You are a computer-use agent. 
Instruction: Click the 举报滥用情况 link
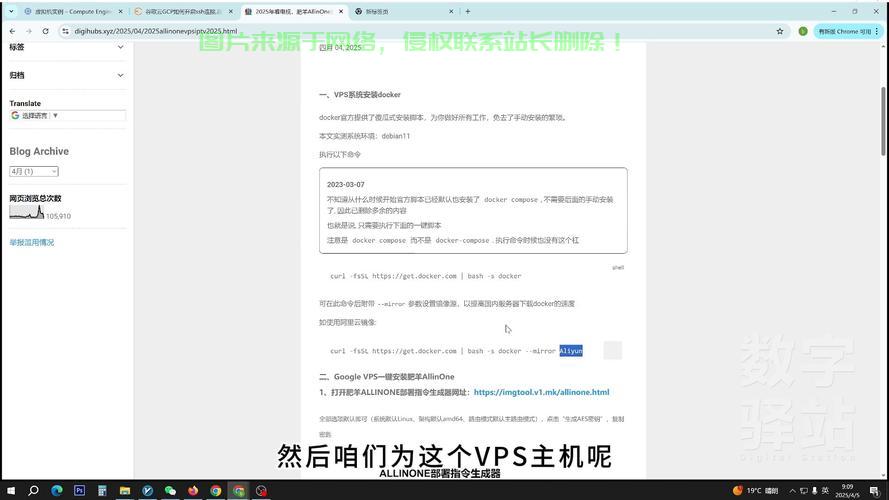[32, 242]
